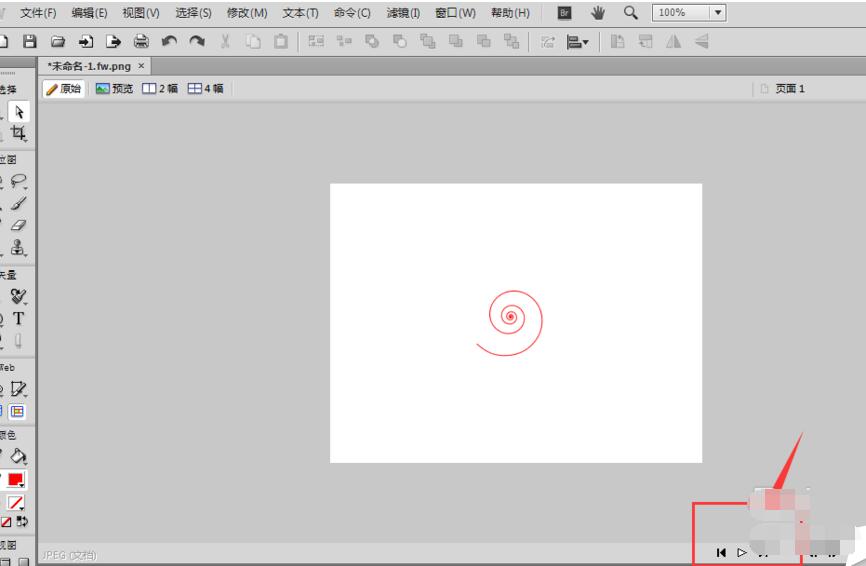Choose the Text tool
The height and width of the screenshot is (566, 866).
[x=19, y=319]
